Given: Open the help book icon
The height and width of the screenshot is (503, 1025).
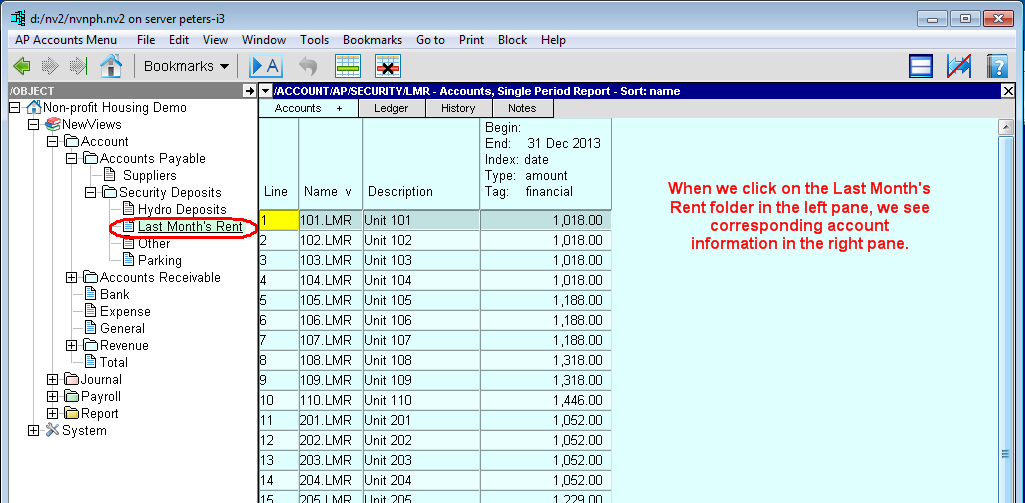Looking at the screenshot, I should [996, 67].
